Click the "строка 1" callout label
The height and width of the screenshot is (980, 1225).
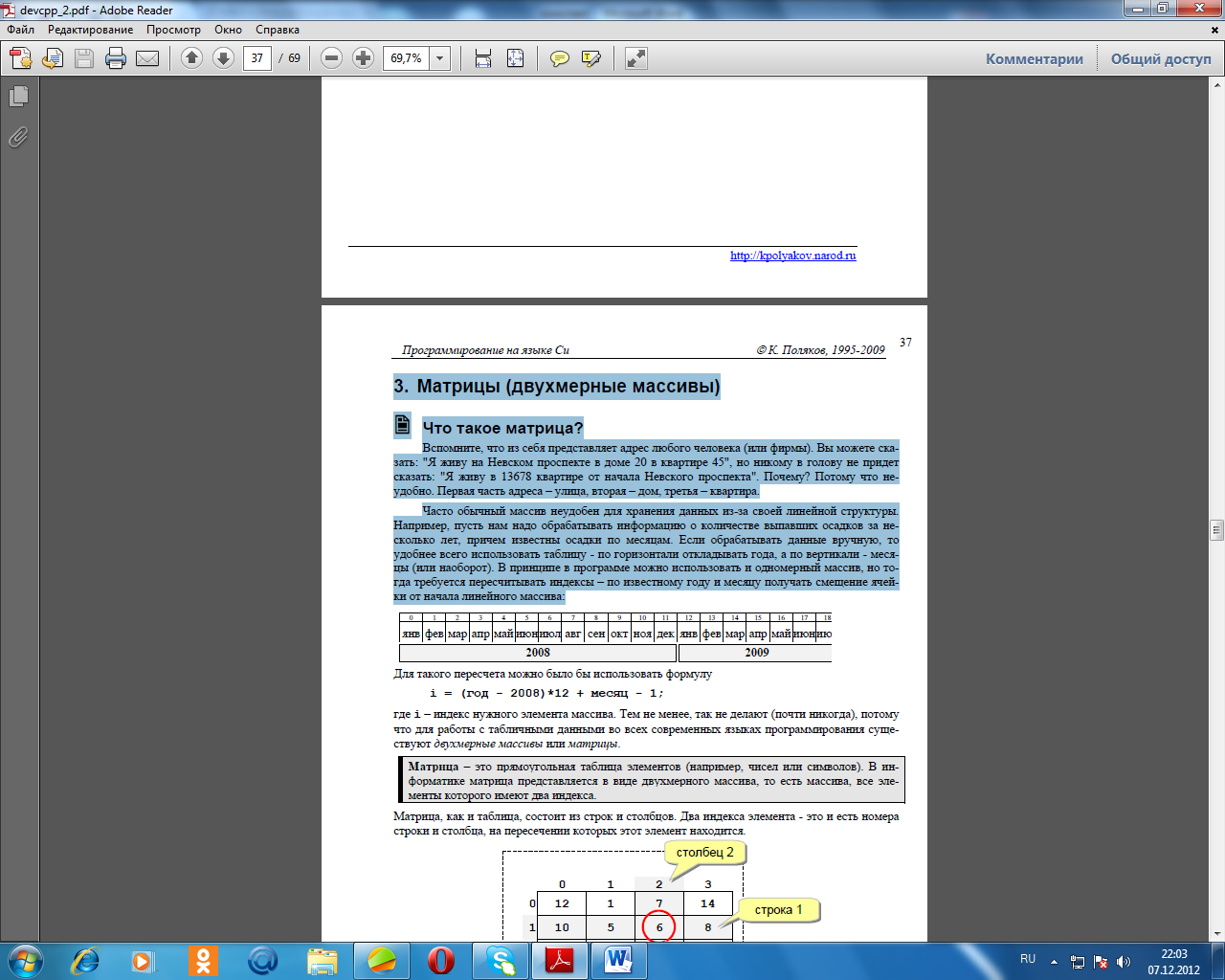(x=779, y=909)
